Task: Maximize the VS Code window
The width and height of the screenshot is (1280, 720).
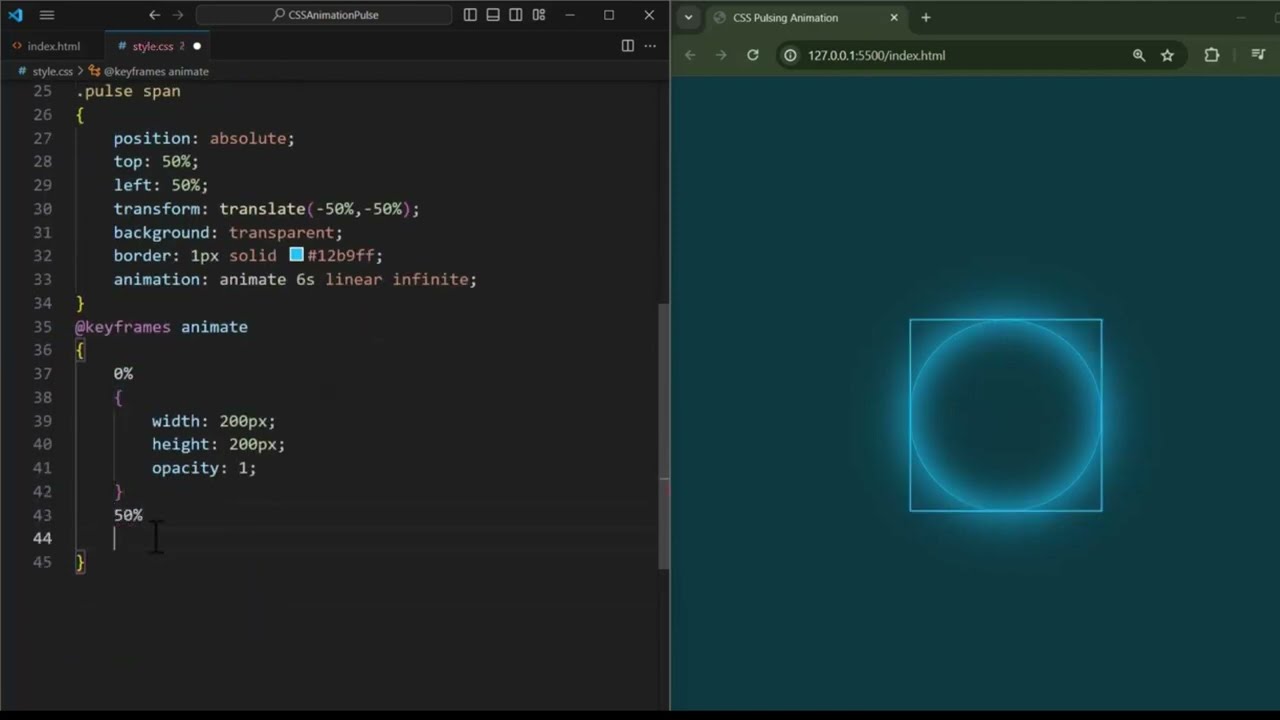Action: 609,15
